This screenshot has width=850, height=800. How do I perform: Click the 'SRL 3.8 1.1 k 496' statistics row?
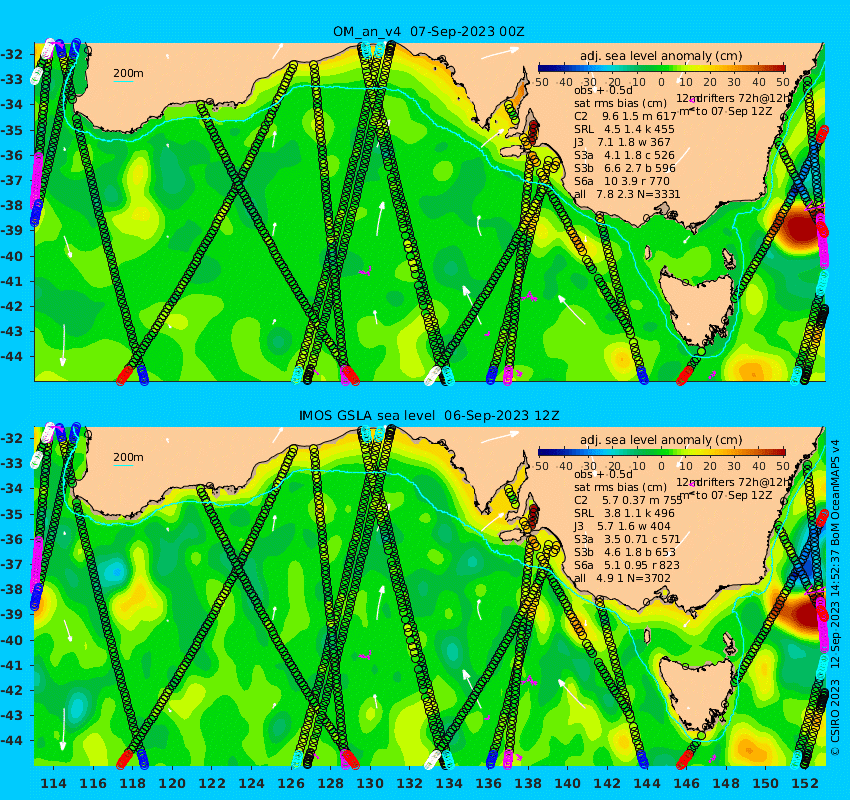click(x=624, y=513)
